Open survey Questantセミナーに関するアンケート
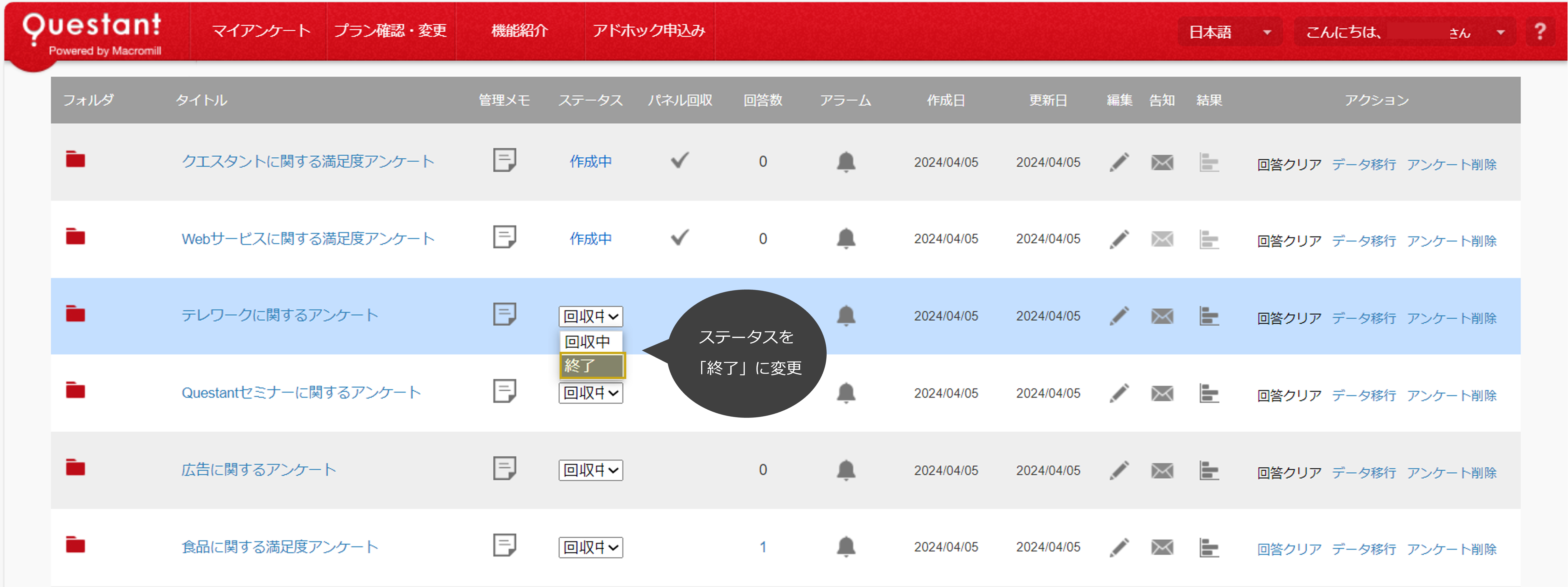This screenshot has width=1568, height=587. tap(301, 393)
